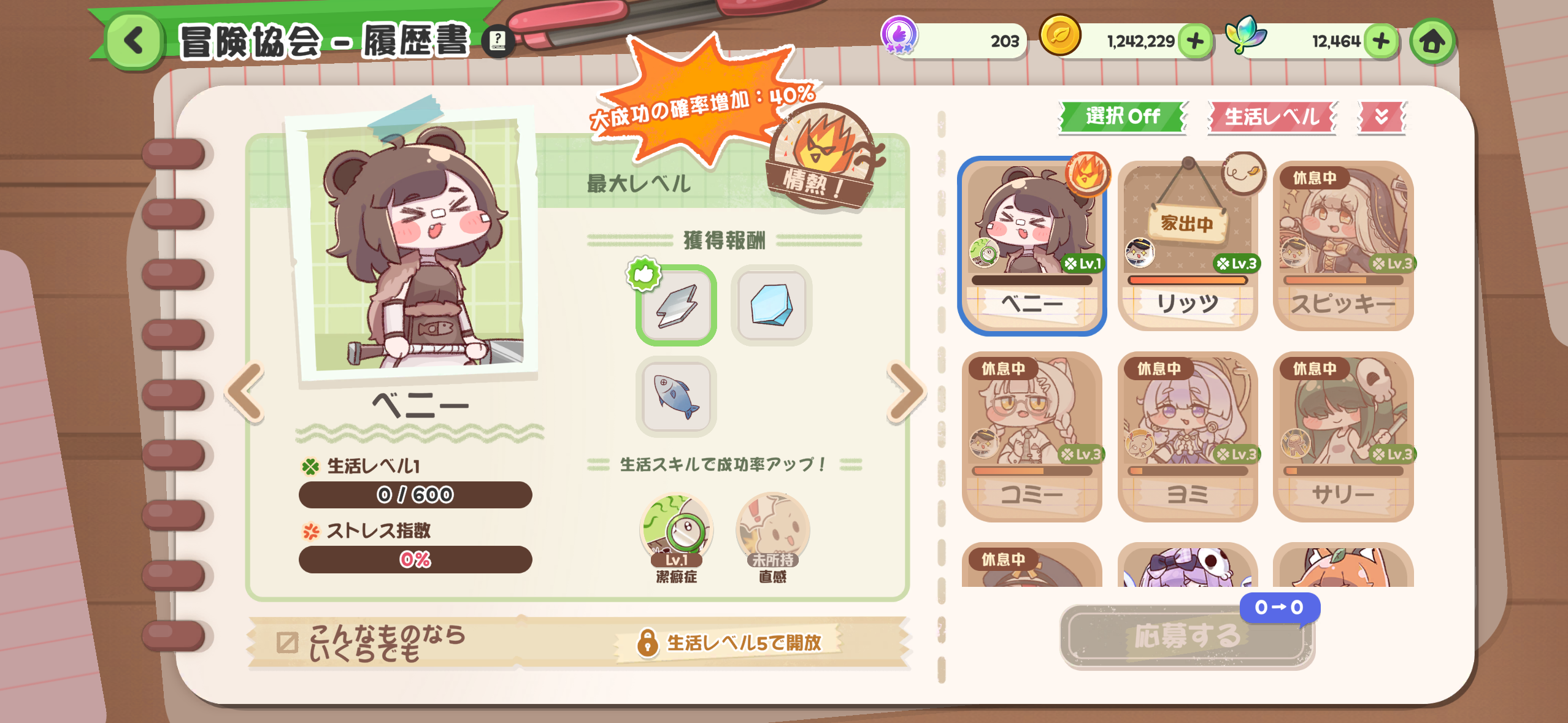
Task: Tap the 直感 unowned skill icon
Action: [772, 530]
